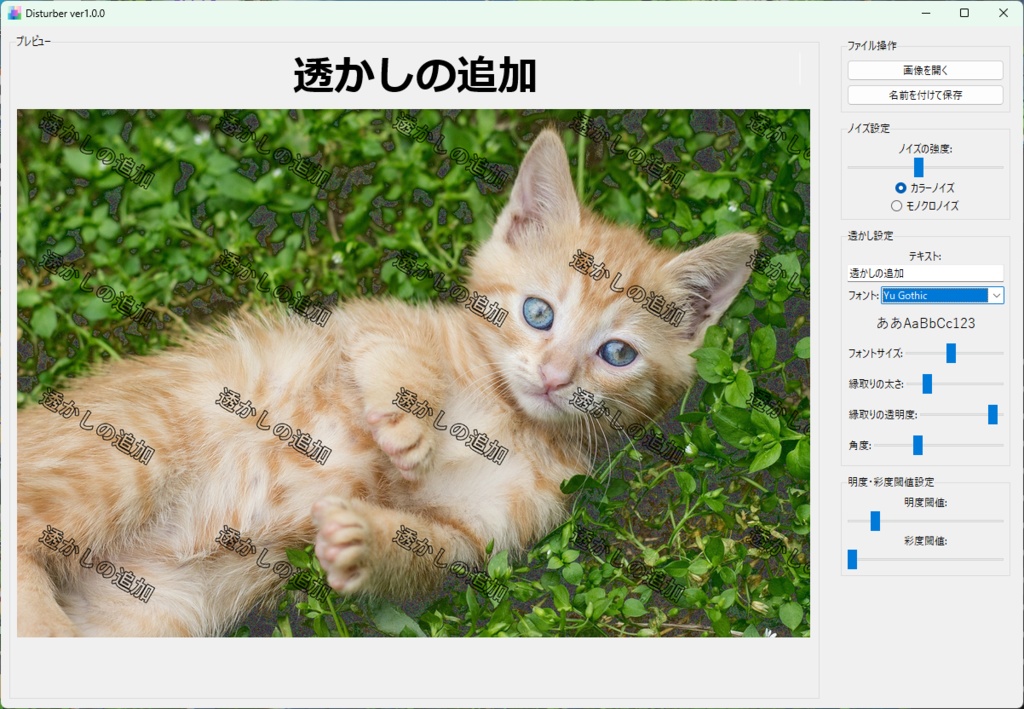
Task: Click the ああAaBbCc123 font preview text
Action: (x=926, y=322)
